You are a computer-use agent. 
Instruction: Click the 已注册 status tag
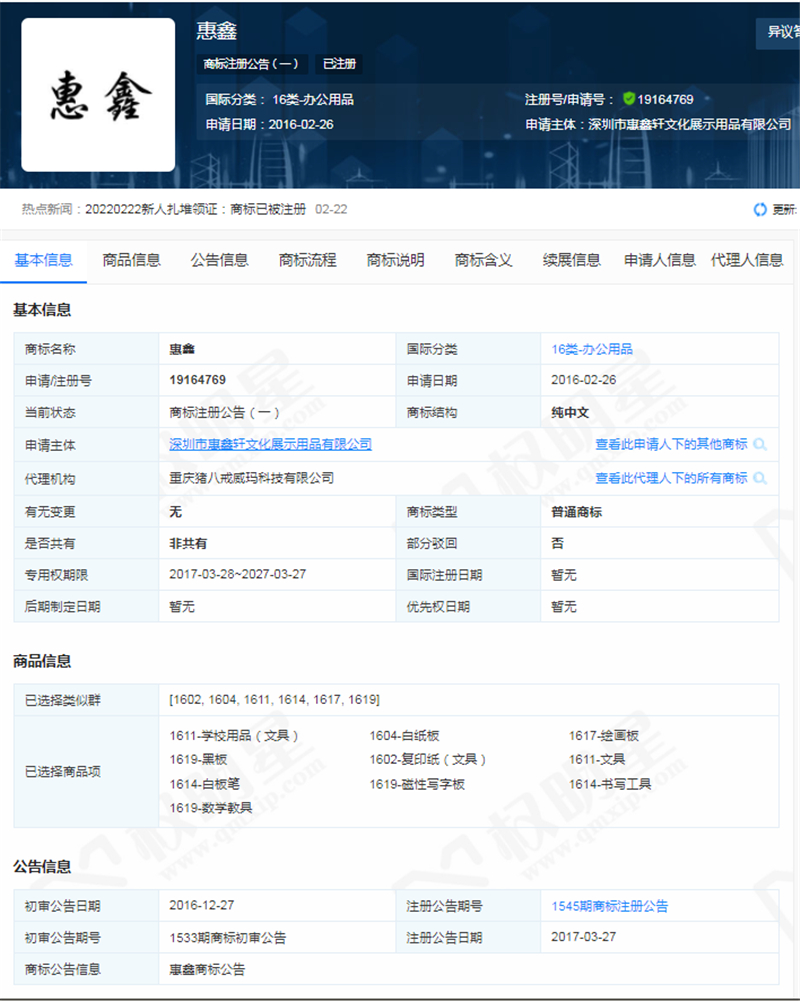click(339, 64)
